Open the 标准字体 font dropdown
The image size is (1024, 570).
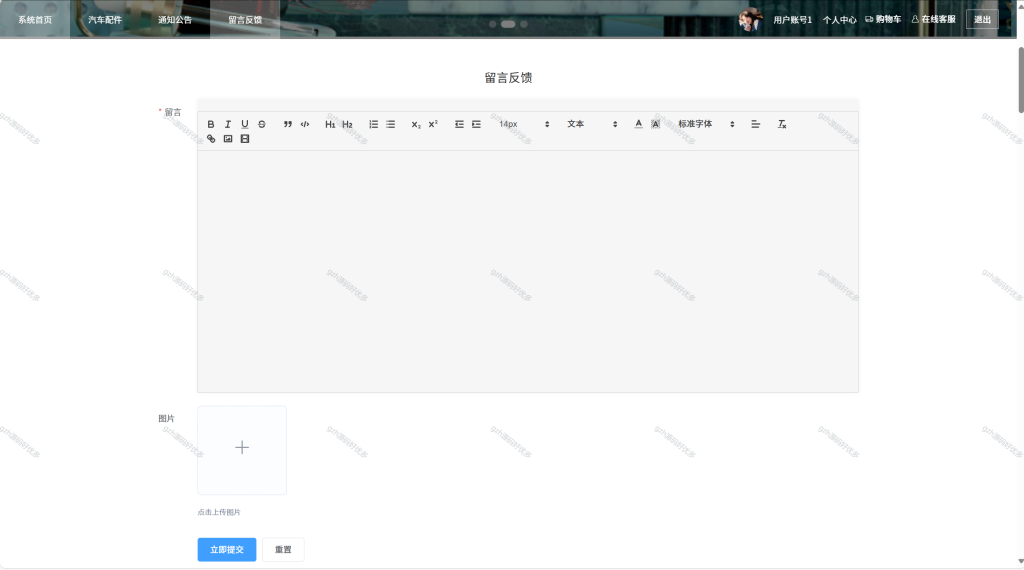click(x=706, y=124)
